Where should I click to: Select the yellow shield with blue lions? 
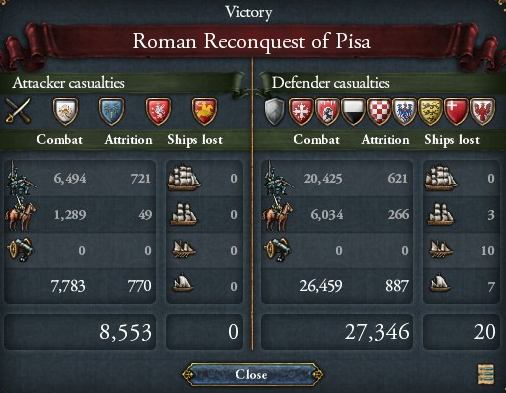(430, 112)
